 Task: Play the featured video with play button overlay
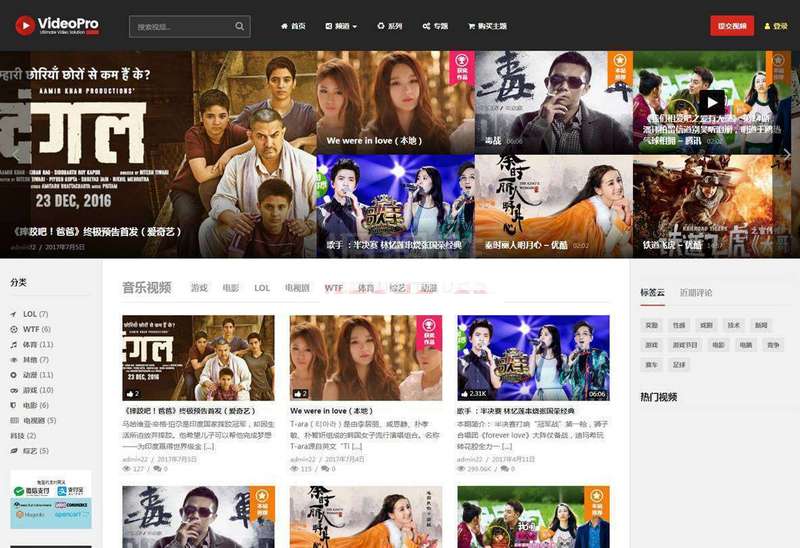point(712,103)
